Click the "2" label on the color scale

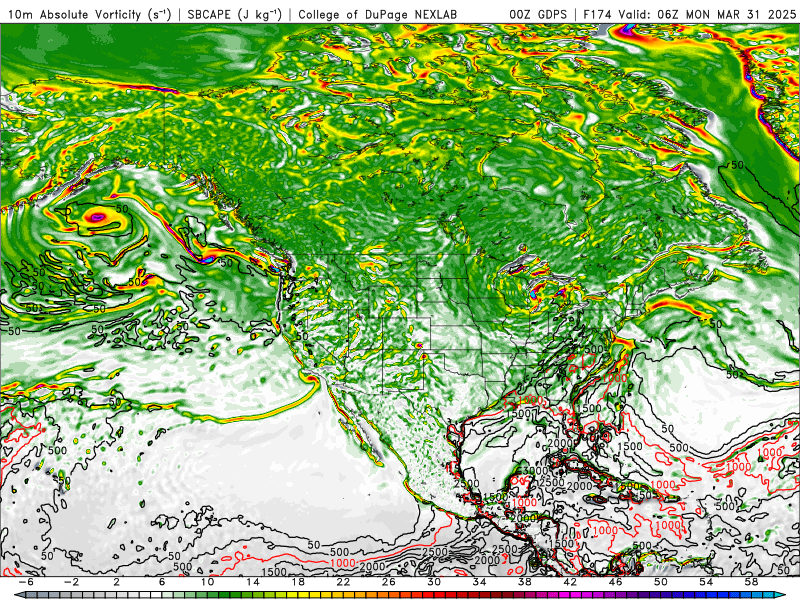117,582
